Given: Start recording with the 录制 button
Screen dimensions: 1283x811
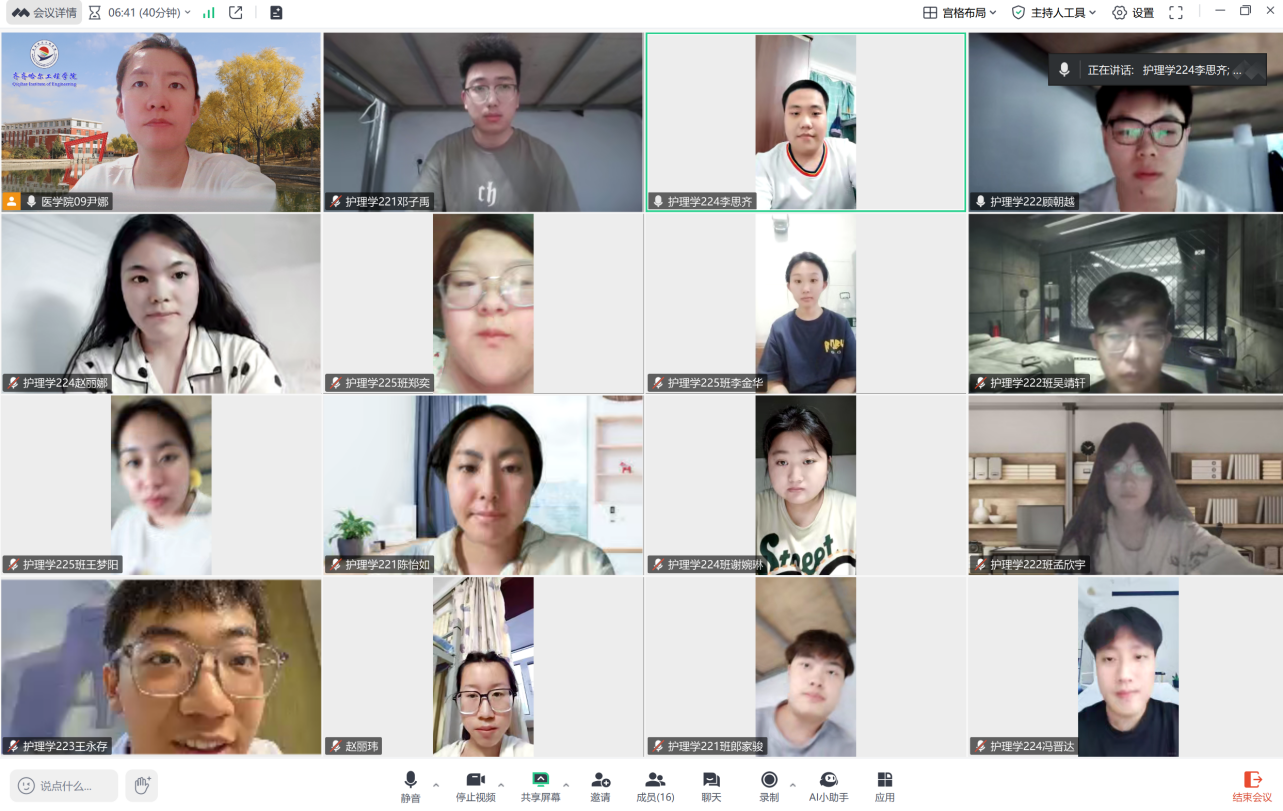Looking at the screenshot, I should (768, 785).
